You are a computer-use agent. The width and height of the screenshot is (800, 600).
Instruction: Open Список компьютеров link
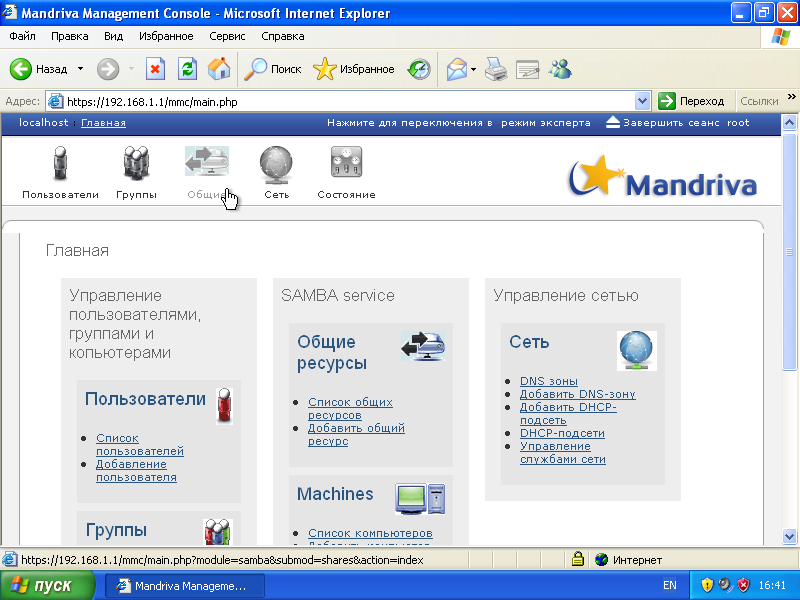click(370, 533)
